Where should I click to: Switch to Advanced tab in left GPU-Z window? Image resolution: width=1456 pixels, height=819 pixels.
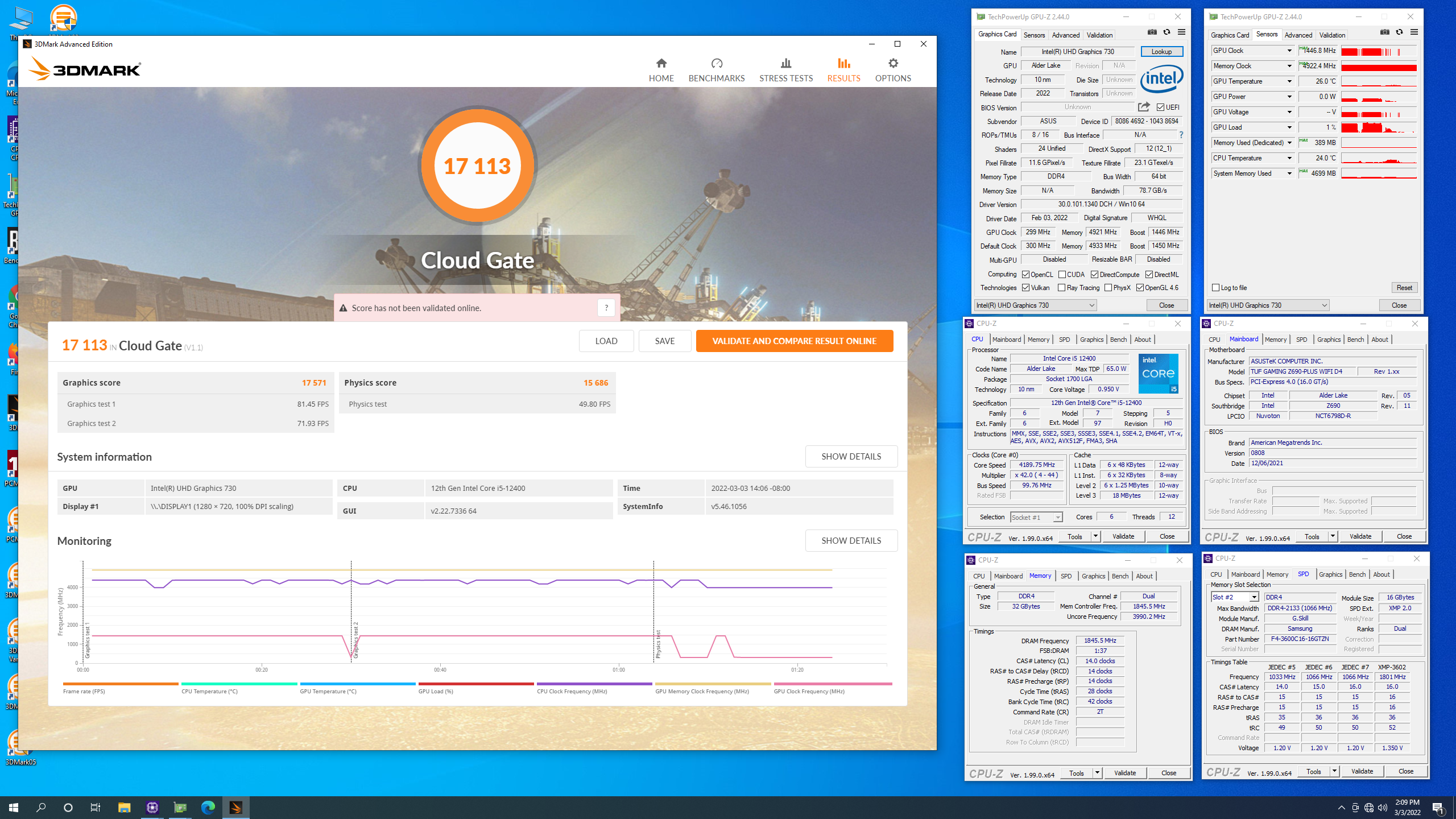(1065, 35)
